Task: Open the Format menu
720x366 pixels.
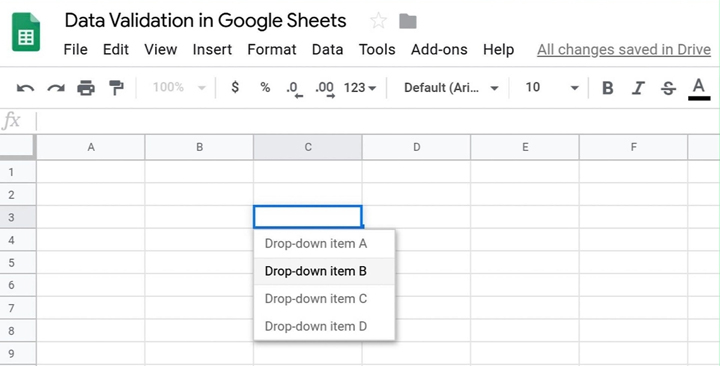Action: (x=272, y=49)
